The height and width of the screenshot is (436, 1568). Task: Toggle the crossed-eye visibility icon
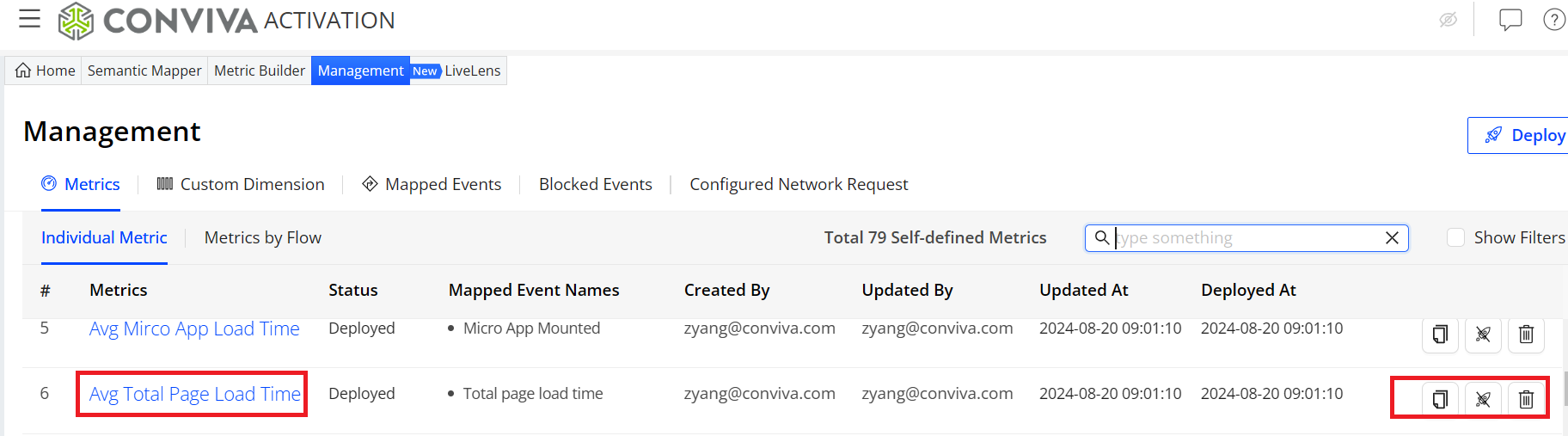(1449, 20)
